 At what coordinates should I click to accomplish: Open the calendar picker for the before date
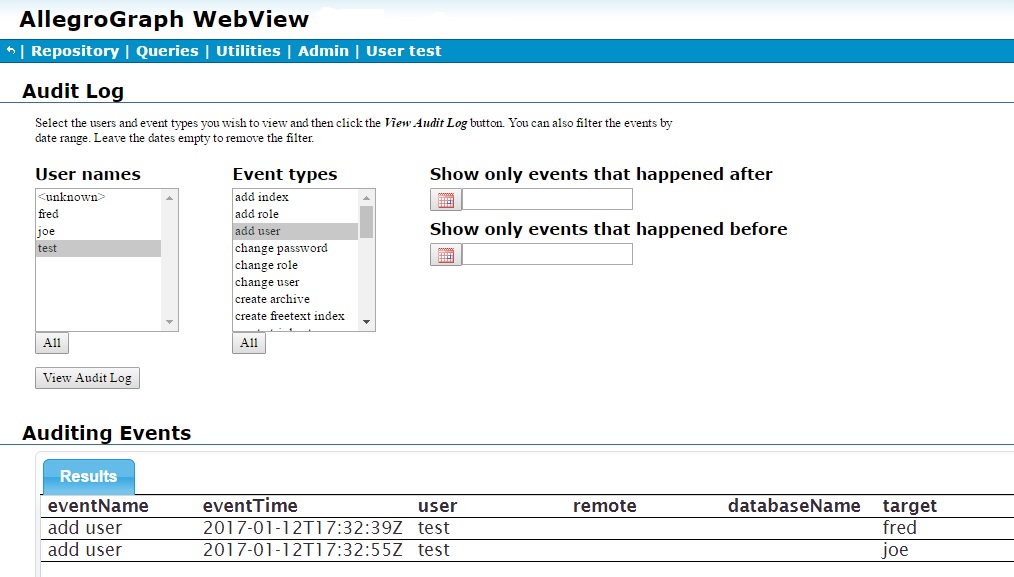444,254
